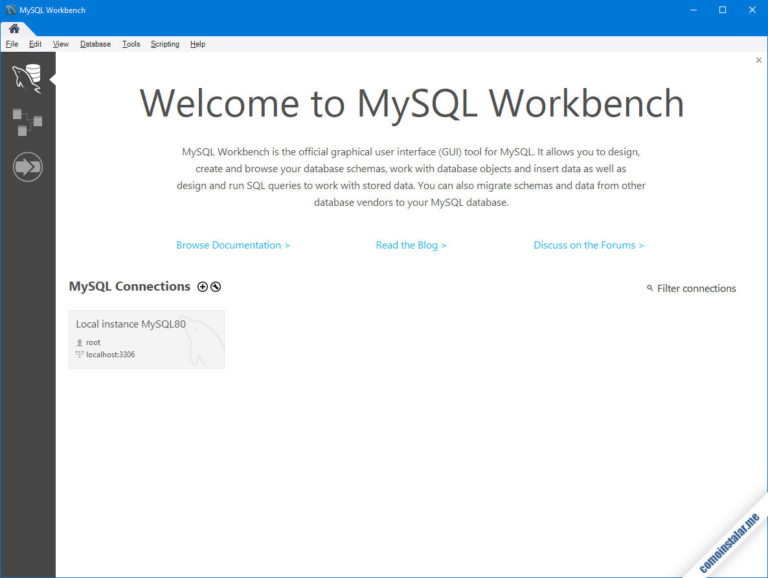Follow the Read the Blog link

tap(411, 245)
